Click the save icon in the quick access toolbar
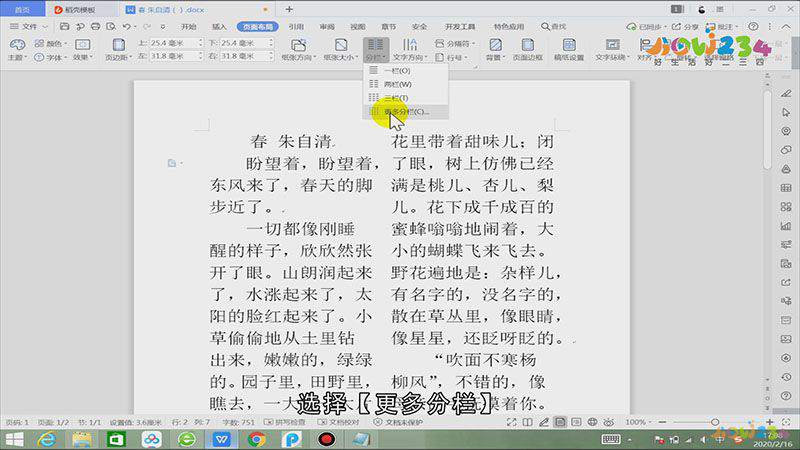The width and height of the screenshot is (800, 450). pyautogui.click(x=64, y=26)
